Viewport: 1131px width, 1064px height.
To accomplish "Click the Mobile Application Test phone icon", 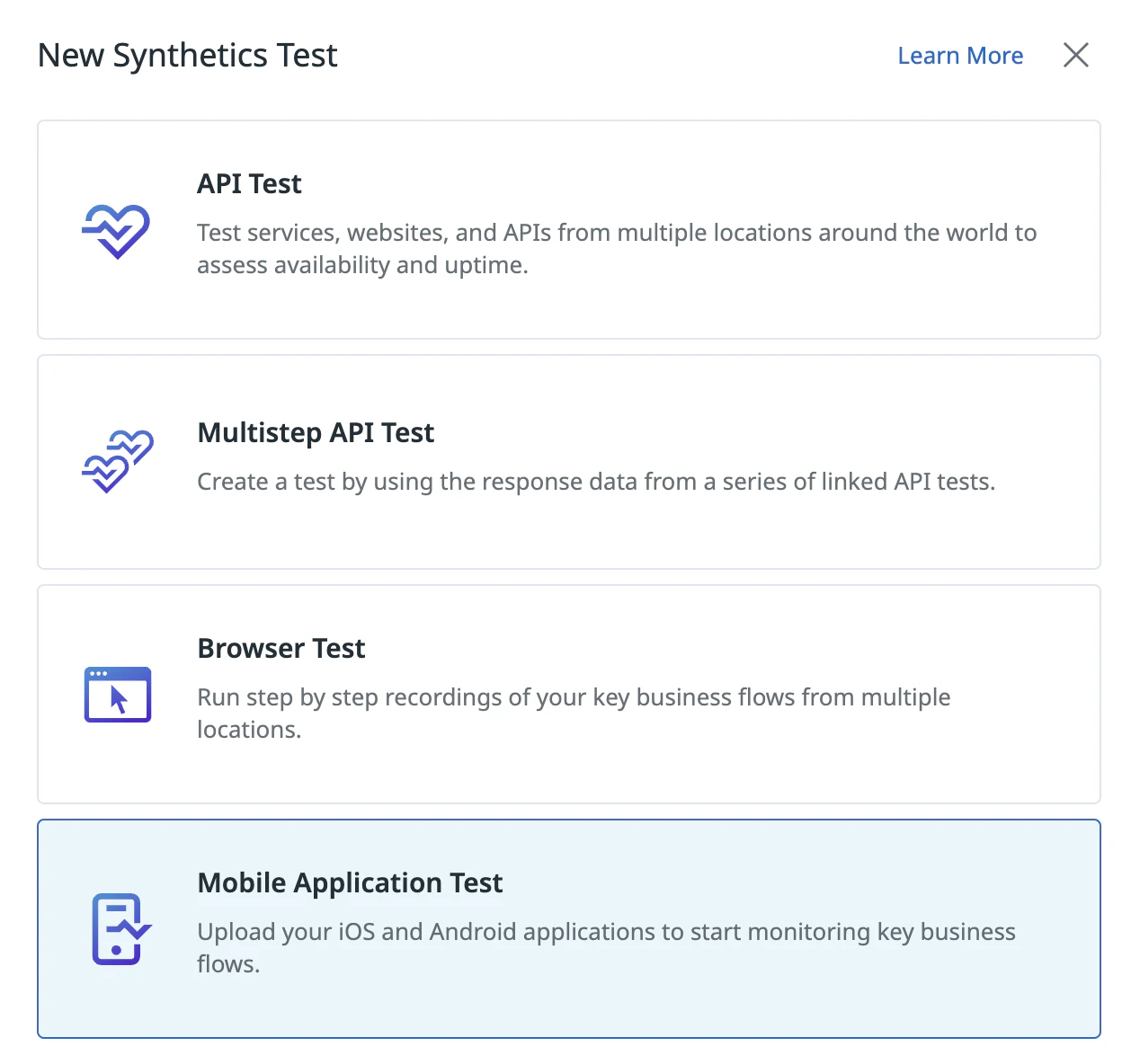I will [120, 930].
